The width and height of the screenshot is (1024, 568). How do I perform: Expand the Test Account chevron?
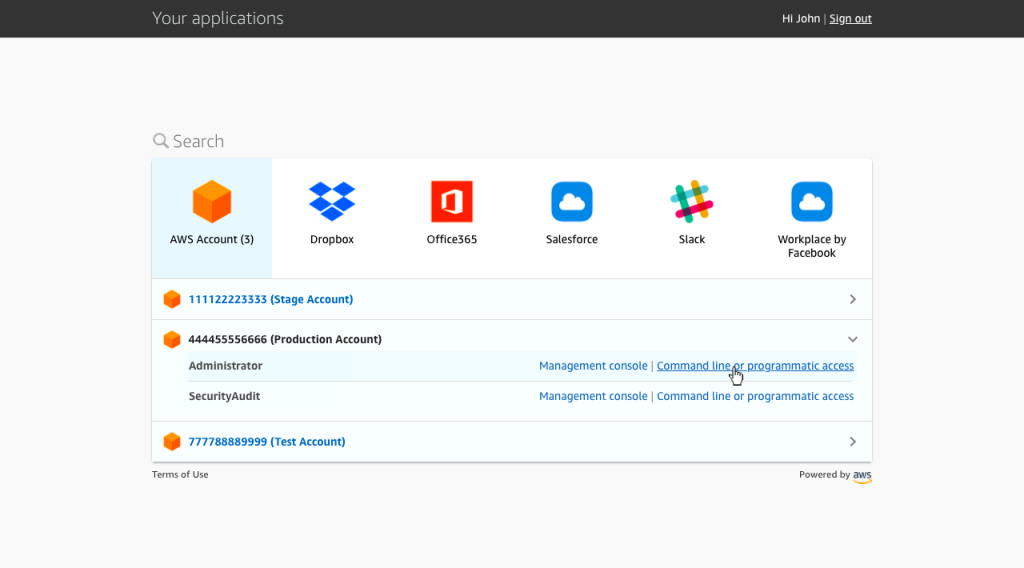coord(852,441)
